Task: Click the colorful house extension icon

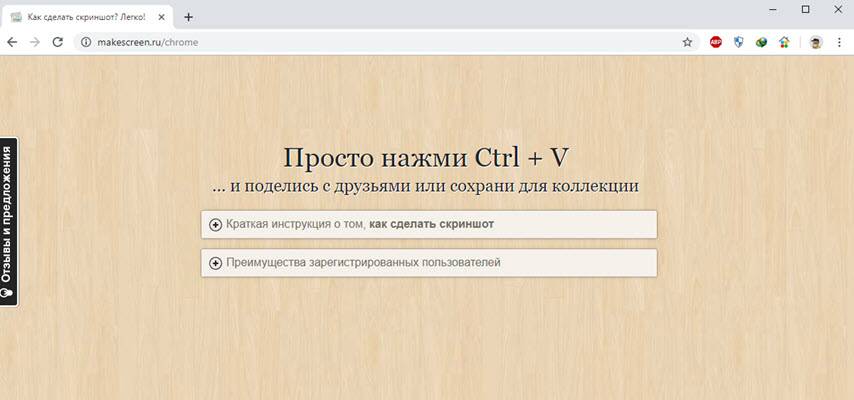Action: [x=785, y=42]
